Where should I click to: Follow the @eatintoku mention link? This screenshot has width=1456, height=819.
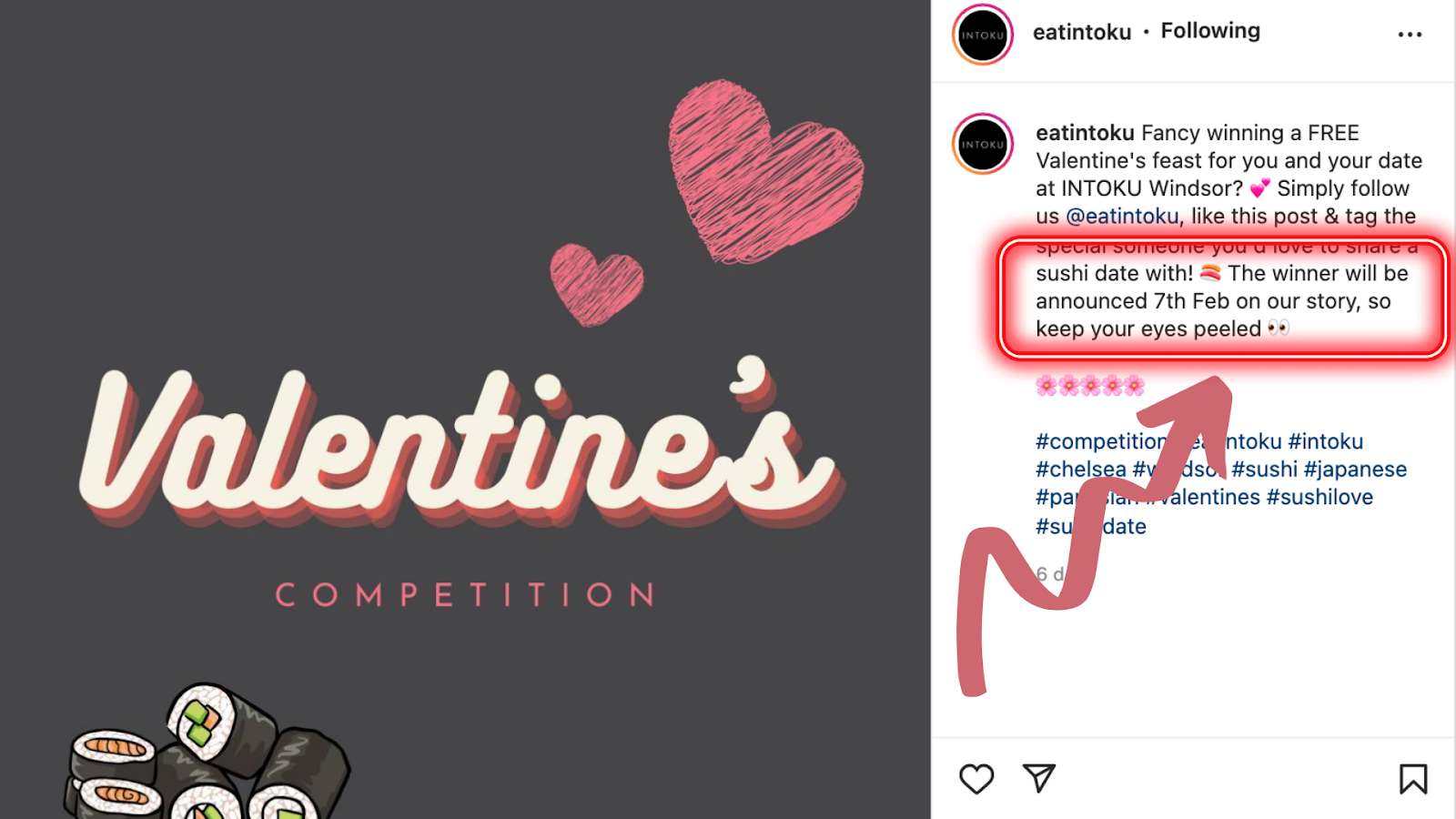tap(1122, 217)
